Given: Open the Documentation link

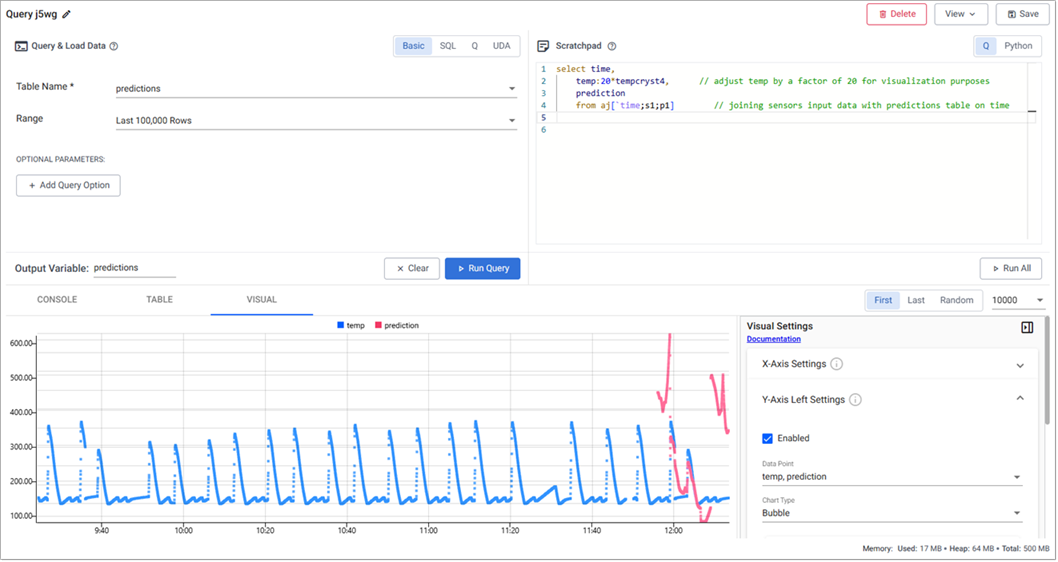Looking at the screenshot, I should pyautogui.click(x=774, y=340).
